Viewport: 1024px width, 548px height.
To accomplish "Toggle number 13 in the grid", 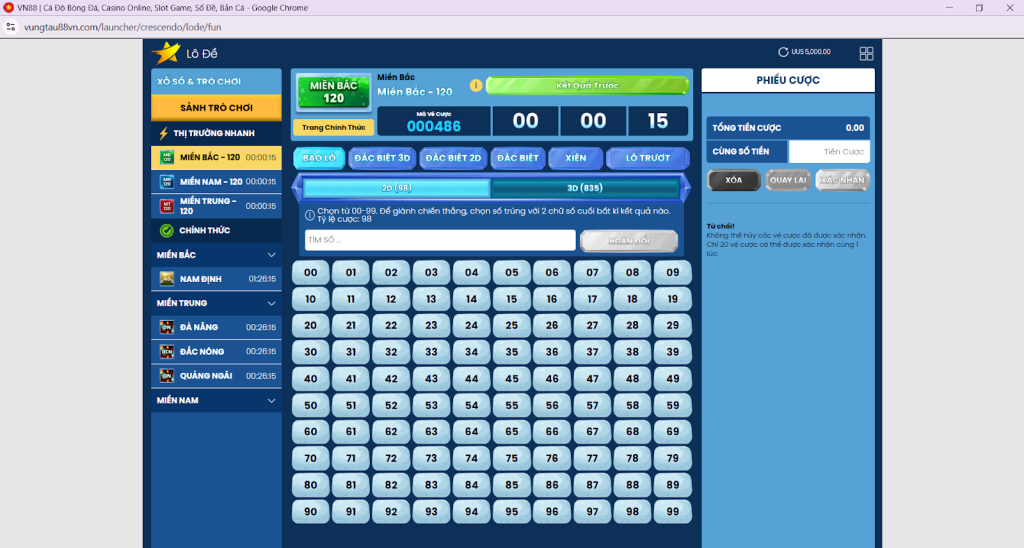I will 431,299.
